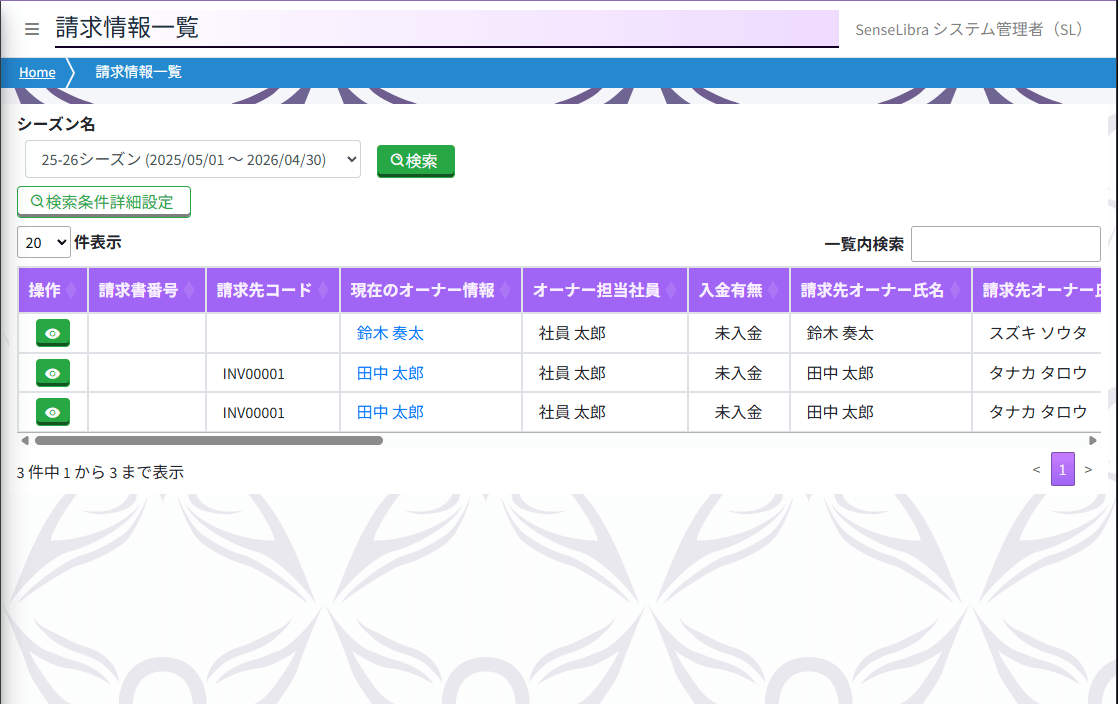
Task: Sort by 請求先コード column header
Action: 272,291
